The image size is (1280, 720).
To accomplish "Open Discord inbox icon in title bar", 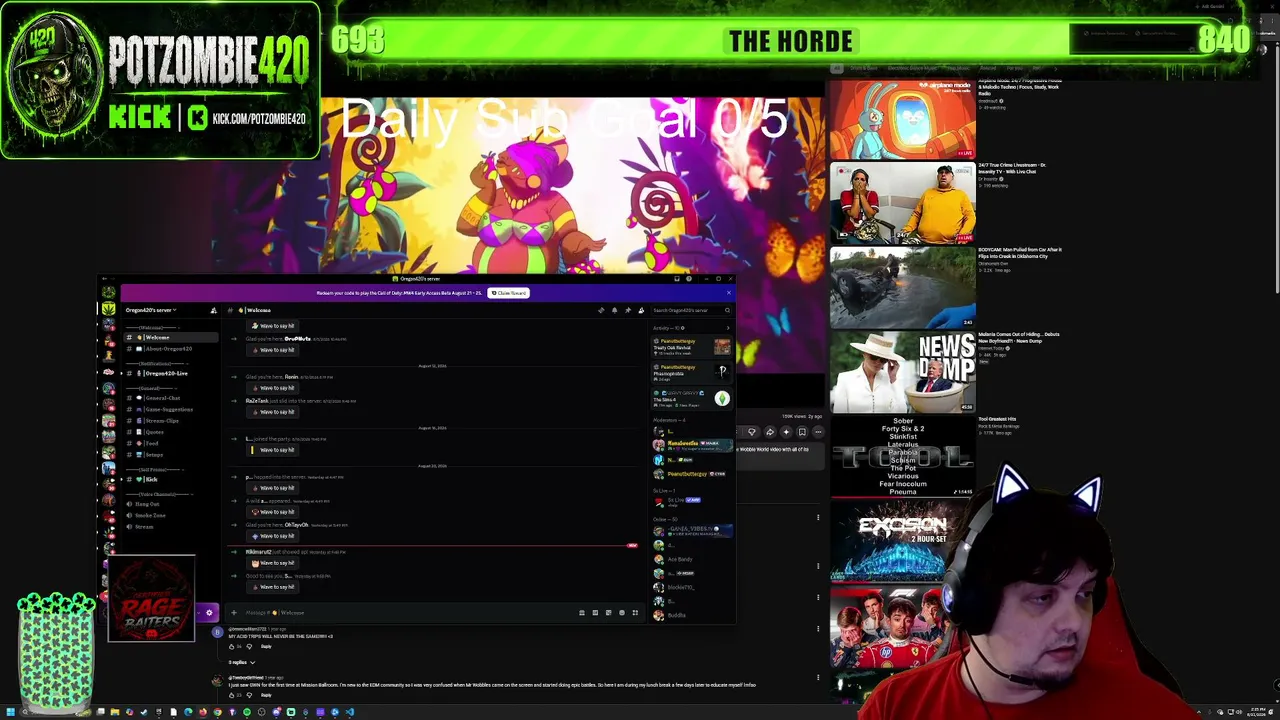I will [677, 279].
